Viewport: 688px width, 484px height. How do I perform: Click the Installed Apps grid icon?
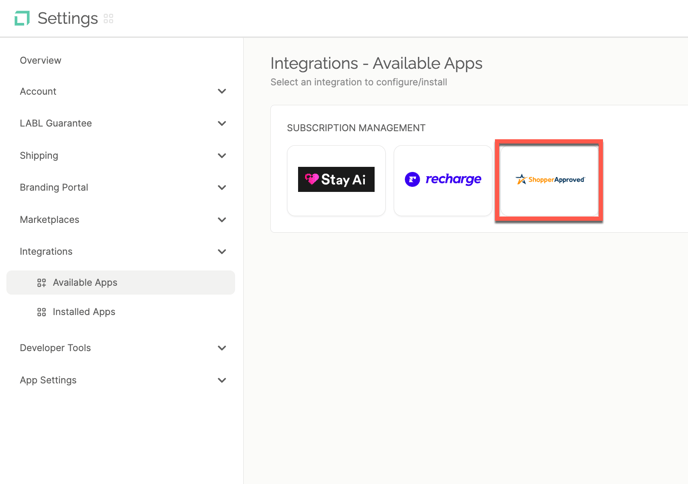(41, 312)
